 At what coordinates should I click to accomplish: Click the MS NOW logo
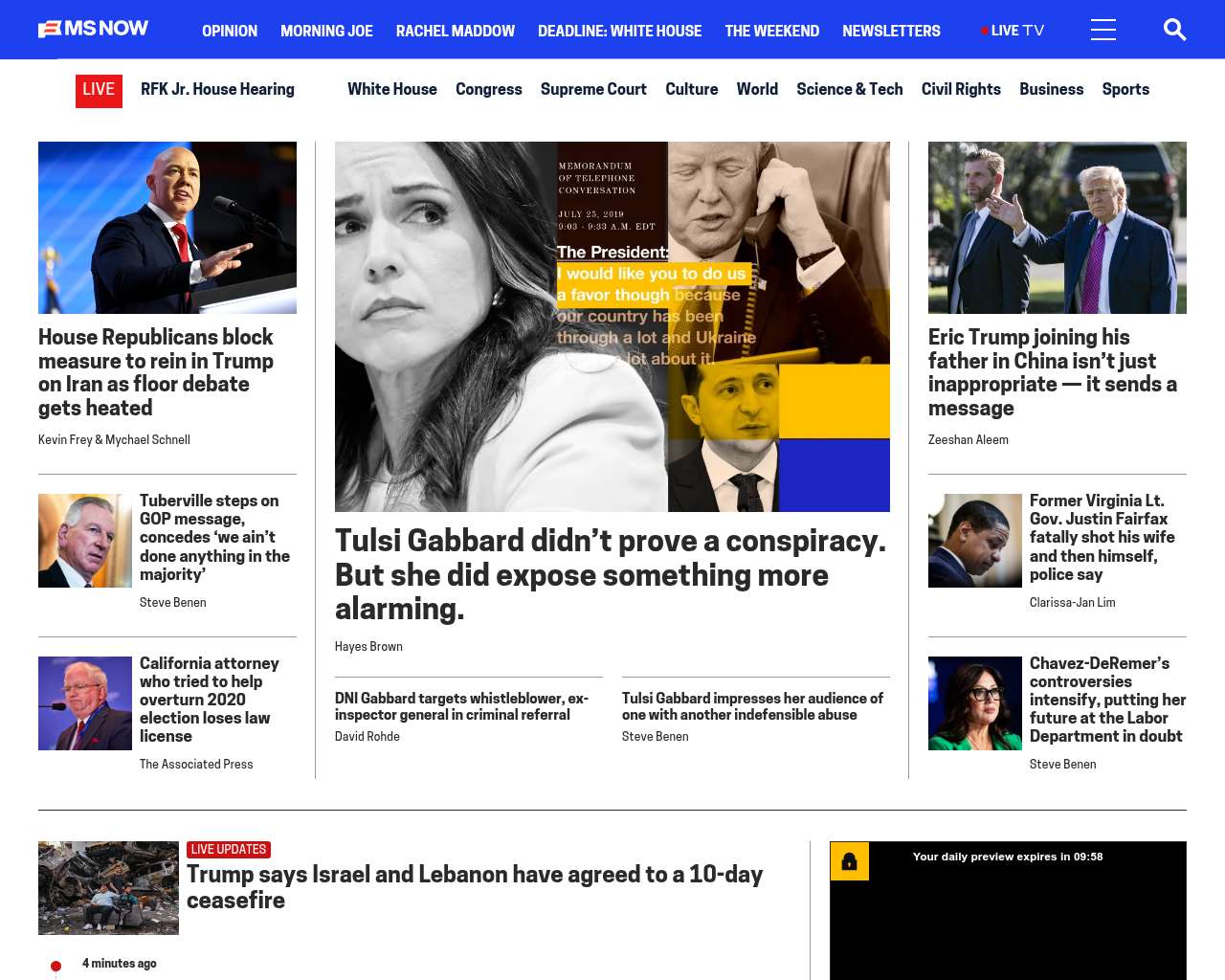click(93, 29)
